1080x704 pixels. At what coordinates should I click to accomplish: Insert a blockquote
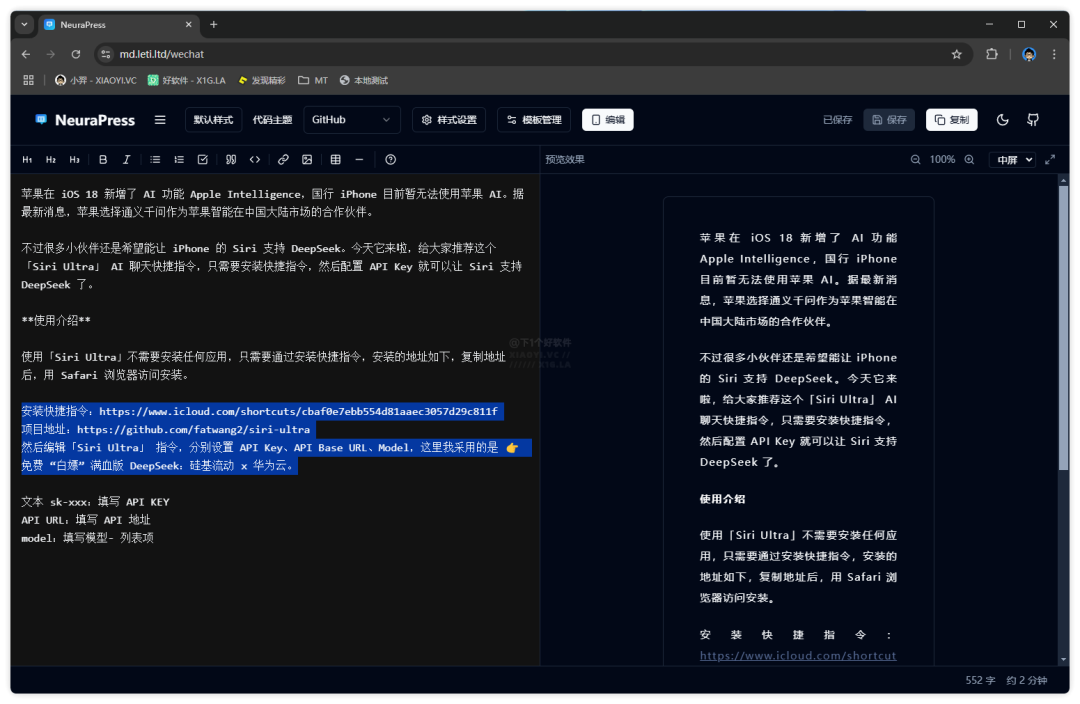click(x=231, y=160)
